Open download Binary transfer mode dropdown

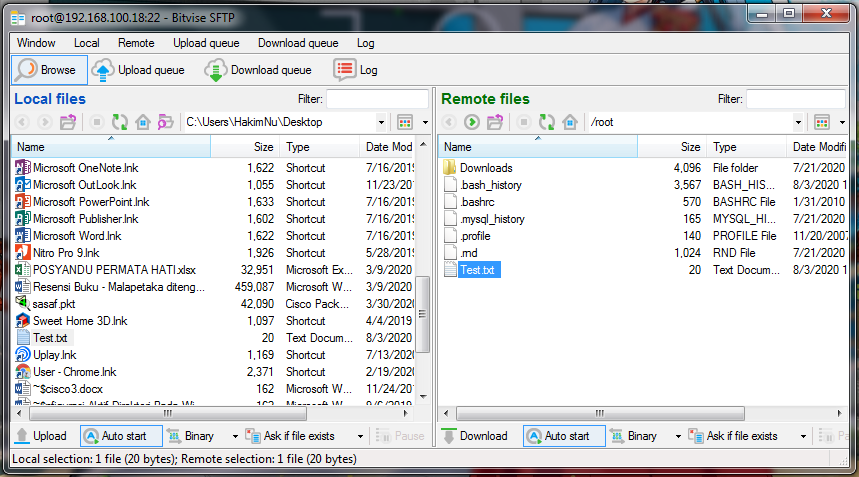(x=678, y=436)
